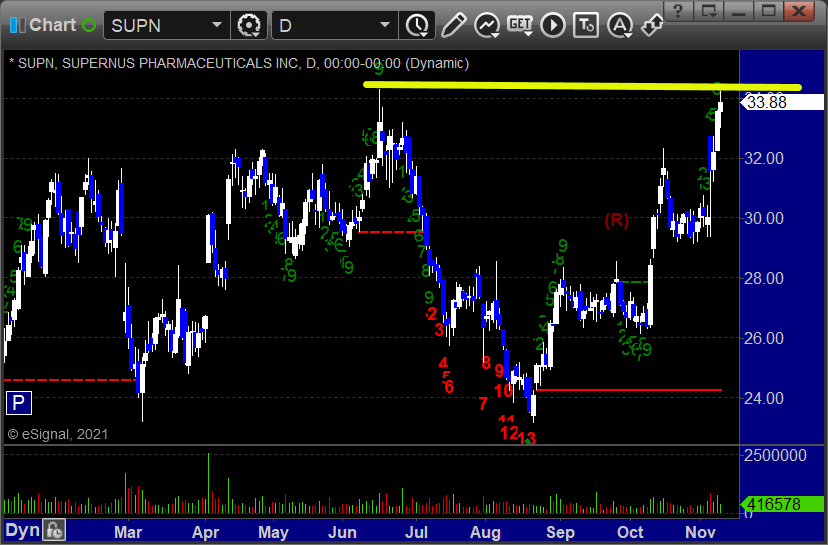Open the GET studies menu
The image size is (828, 545).
pyautogui.click(x=520, y=25)
